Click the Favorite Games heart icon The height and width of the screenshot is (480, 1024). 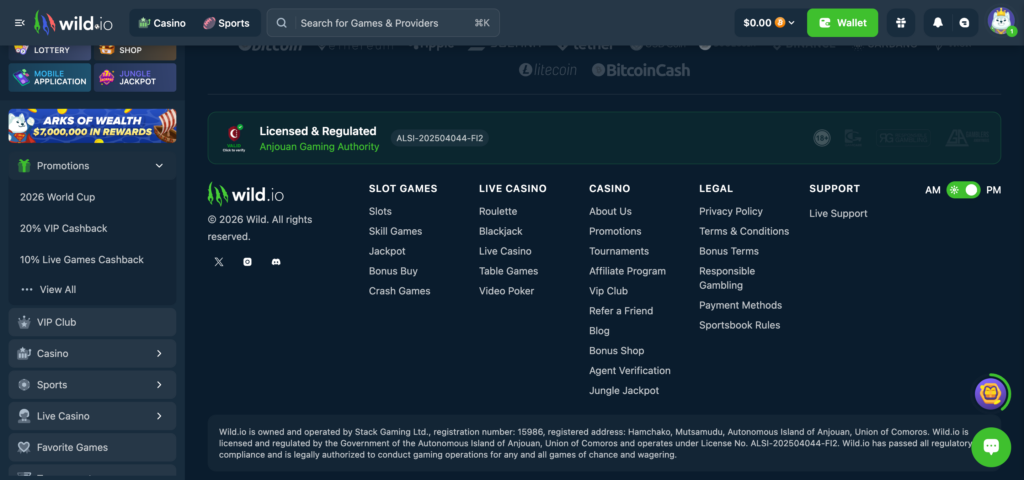click(x=24, y=447)
